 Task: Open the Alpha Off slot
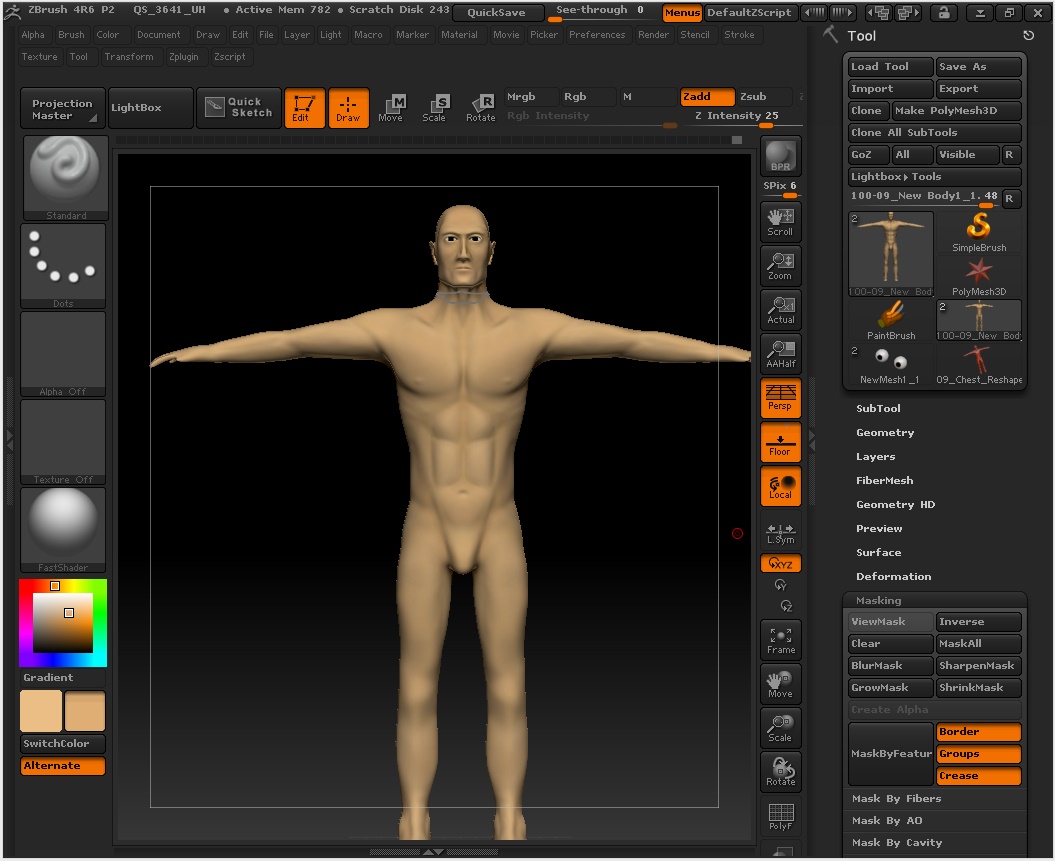point(63,354)
